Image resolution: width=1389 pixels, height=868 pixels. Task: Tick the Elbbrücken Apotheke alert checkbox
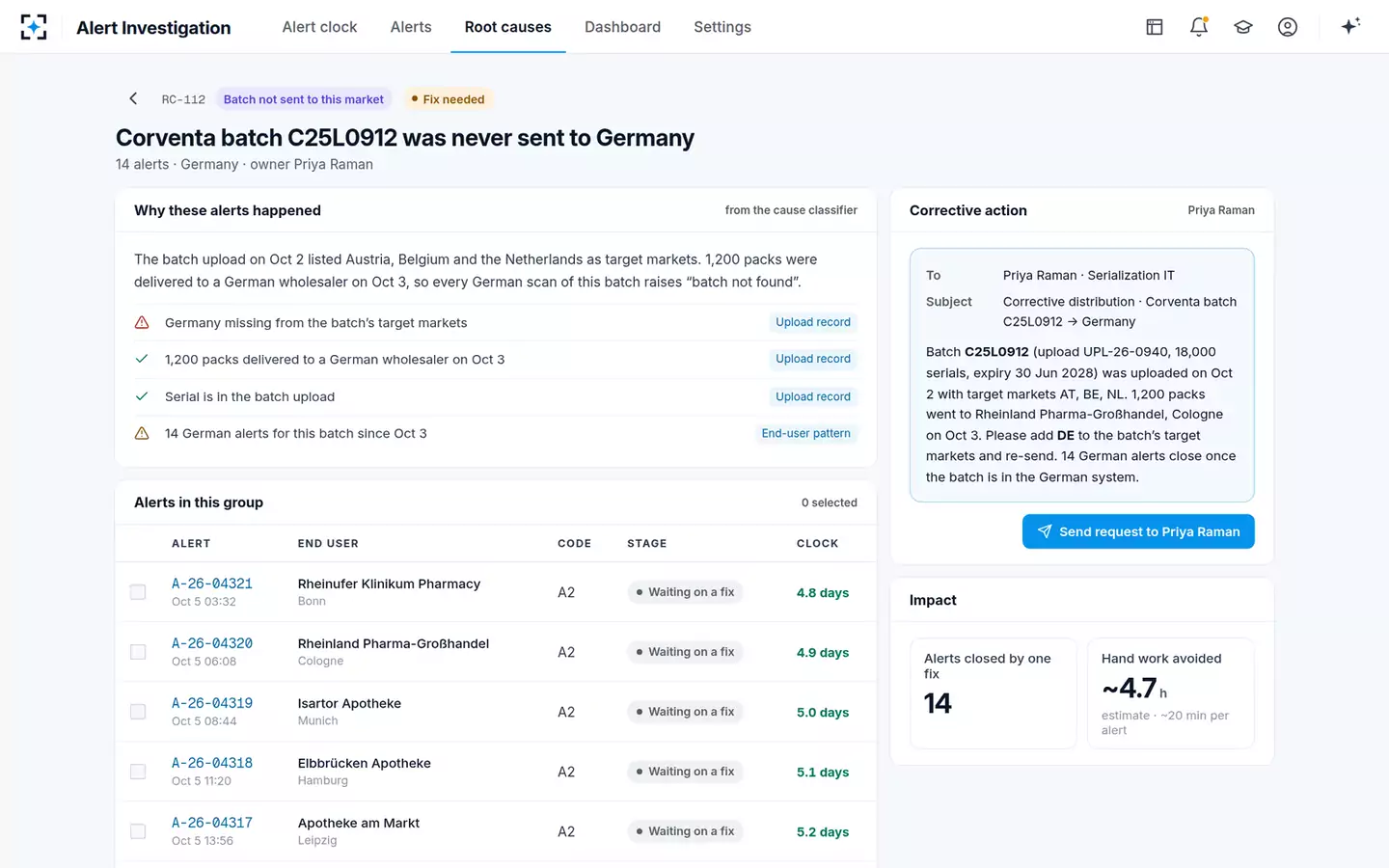tap(138, 772)
